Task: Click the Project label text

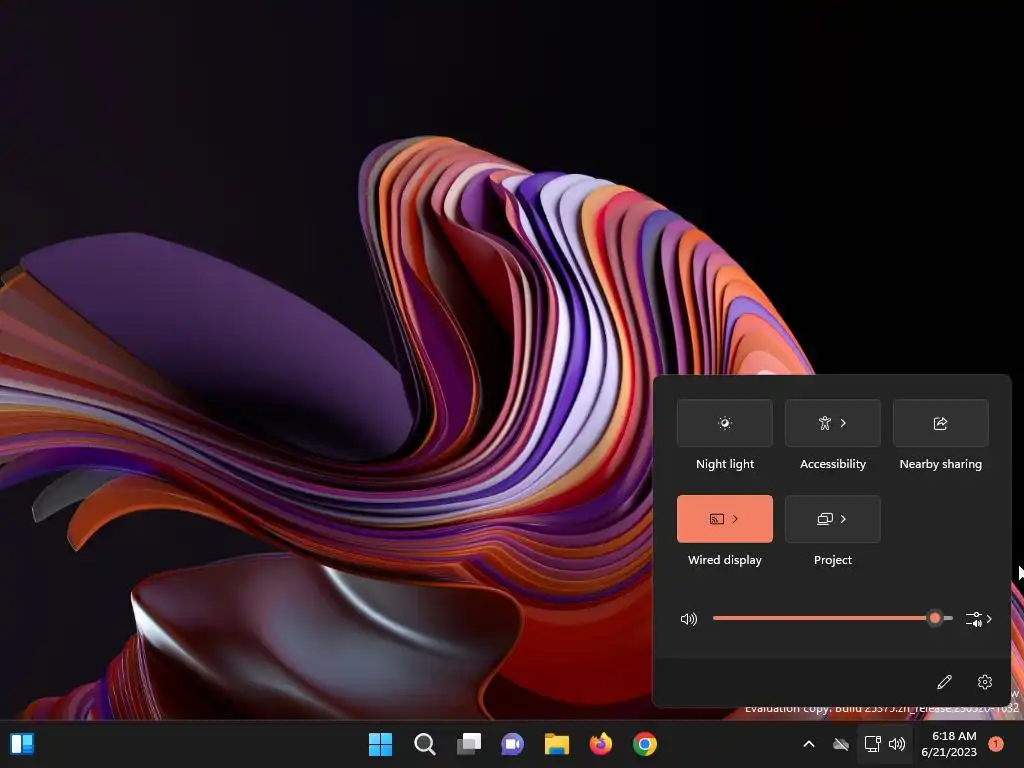Action: pyautogui.click(x=833, y=560)
